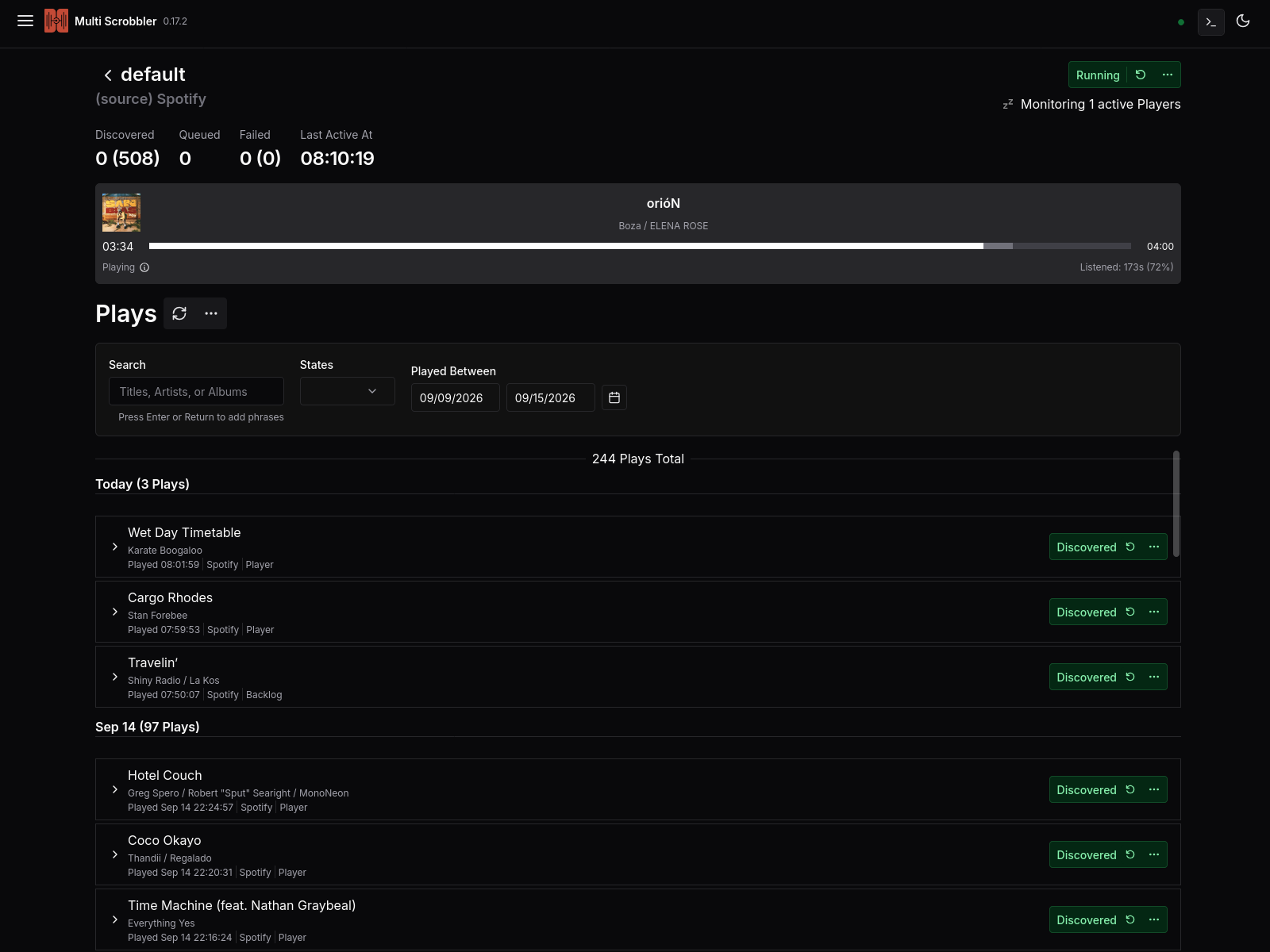Screen dimensions: 1270x952
Task: Expand the Cargo Rhodes play
Action: (115, 612)
